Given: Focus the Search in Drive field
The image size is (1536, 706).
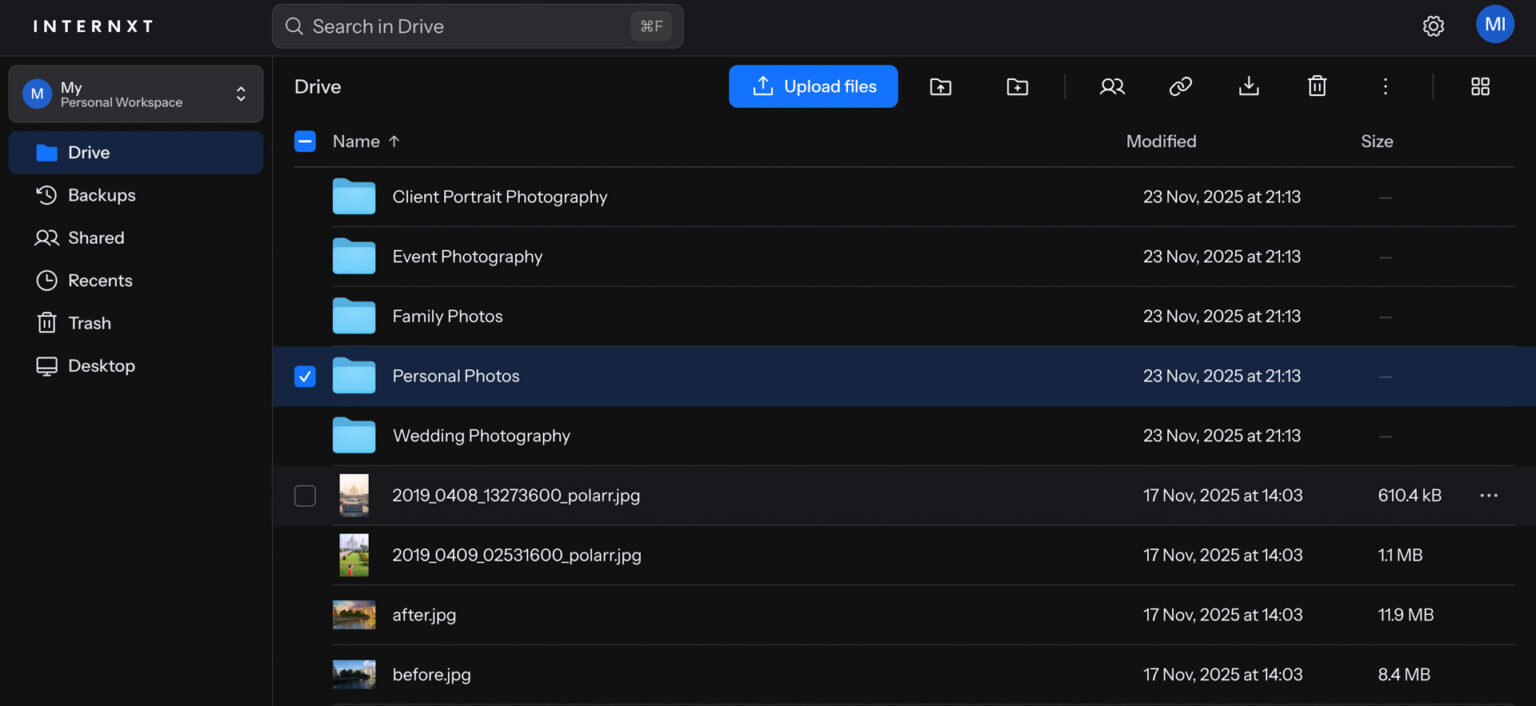Looking at the screenshot, I should (478, 26).
